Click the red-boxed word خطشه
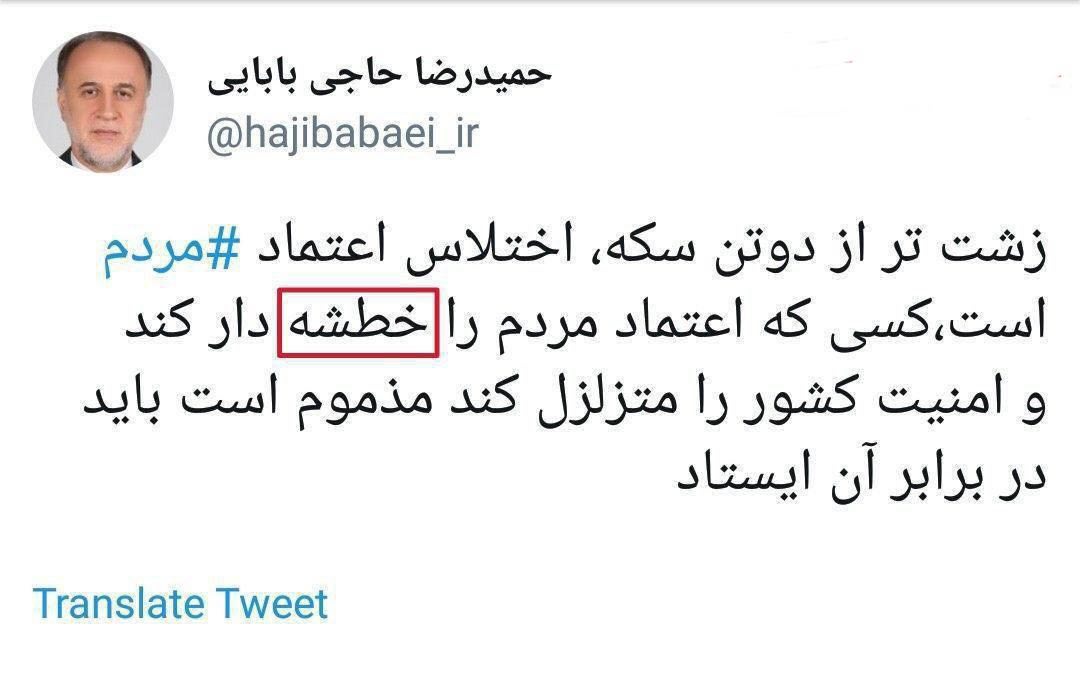The width and height of the screenshot is (1080, 685). [x=358, y=323]
